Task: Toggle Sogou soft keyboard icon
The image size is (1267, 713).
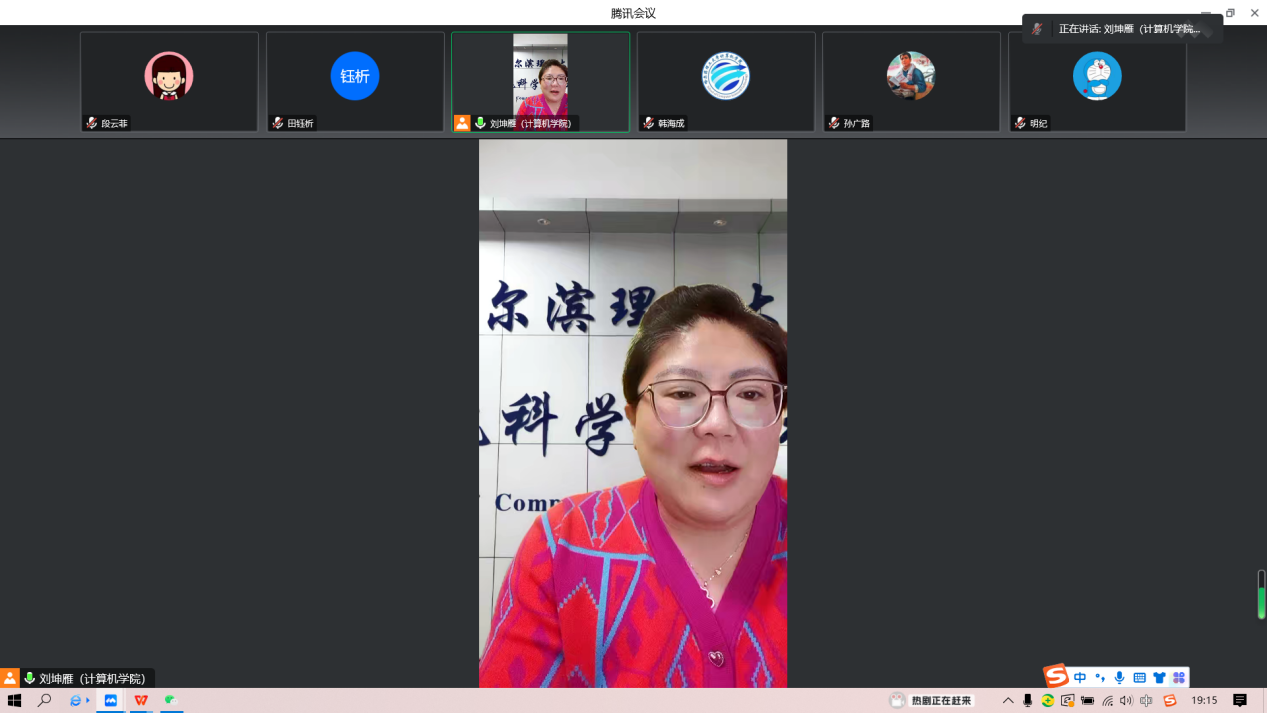Action: pyautogui.click(x=1139, y=678)
